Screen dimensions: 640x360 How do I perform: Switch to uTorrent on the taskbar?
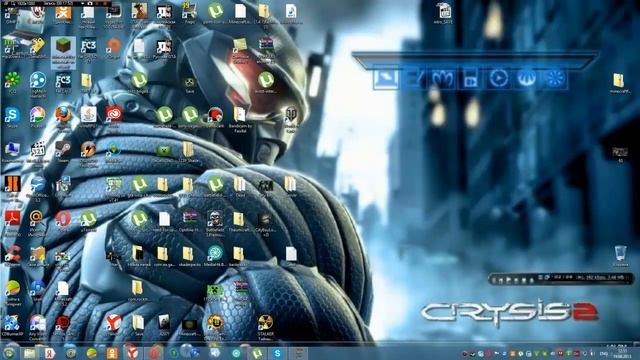(x=257, y=353)
